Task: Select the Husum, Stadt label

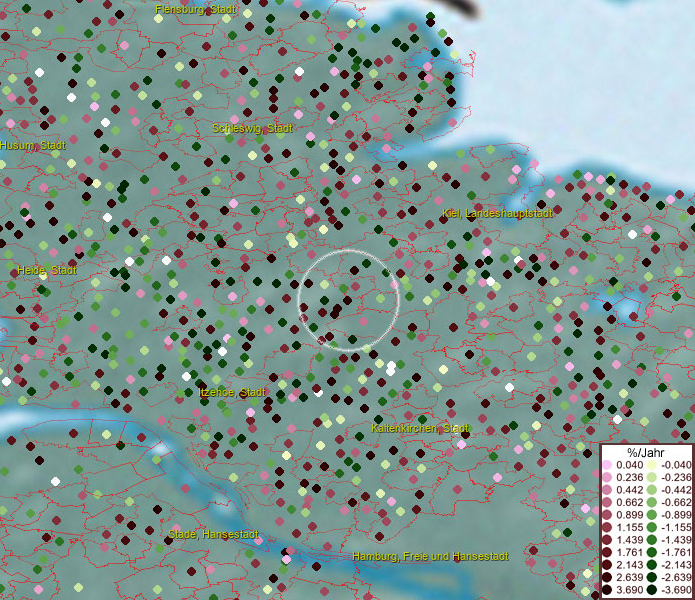Action: coord(33,145)
